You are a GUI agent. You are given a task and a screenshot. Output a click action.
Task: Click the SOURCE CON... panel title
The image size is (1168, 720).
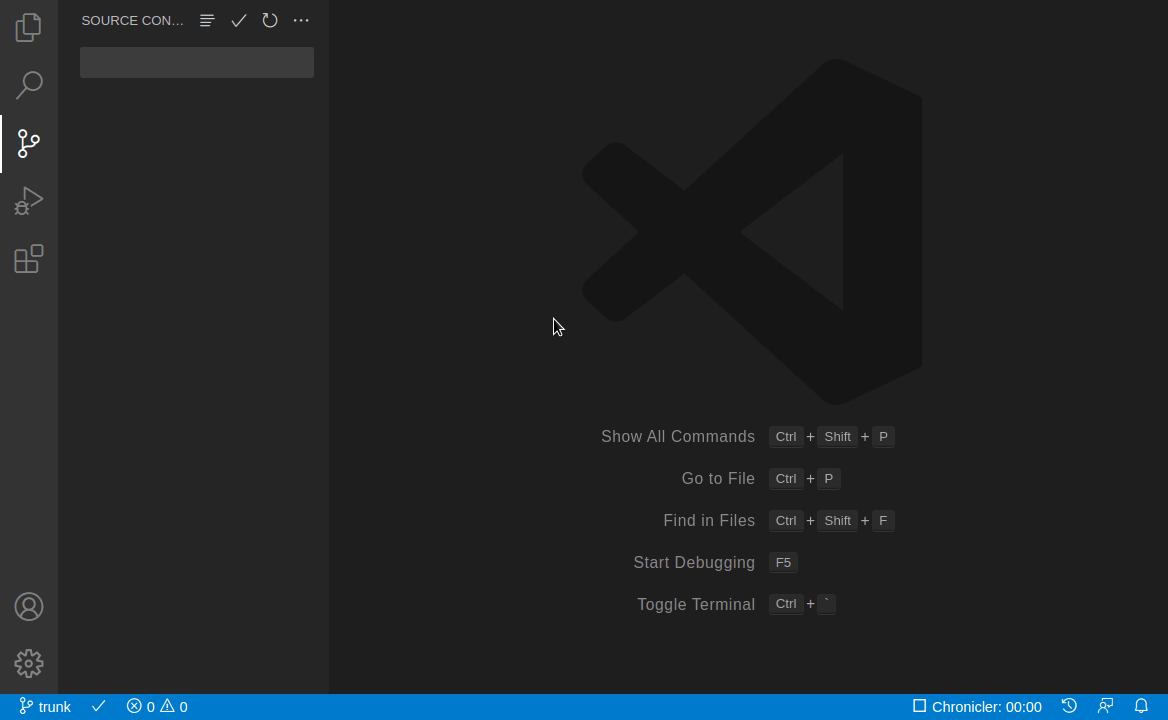pos(133,21)
